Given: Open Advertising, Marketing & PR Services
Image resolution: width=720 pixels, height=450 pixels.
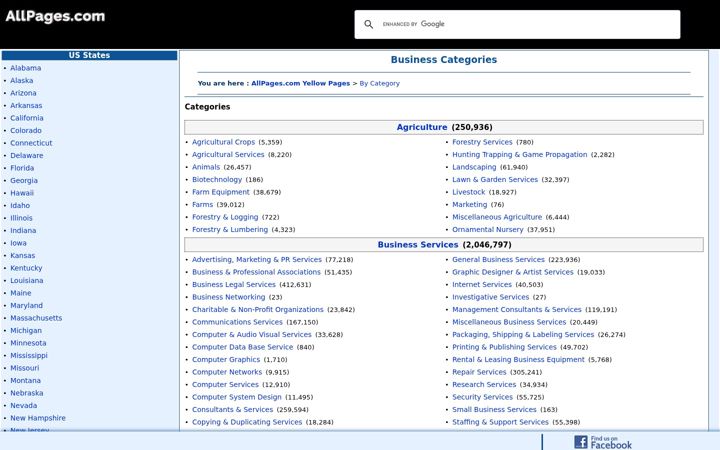Looking at the screenshot, I should click(257, 259).
